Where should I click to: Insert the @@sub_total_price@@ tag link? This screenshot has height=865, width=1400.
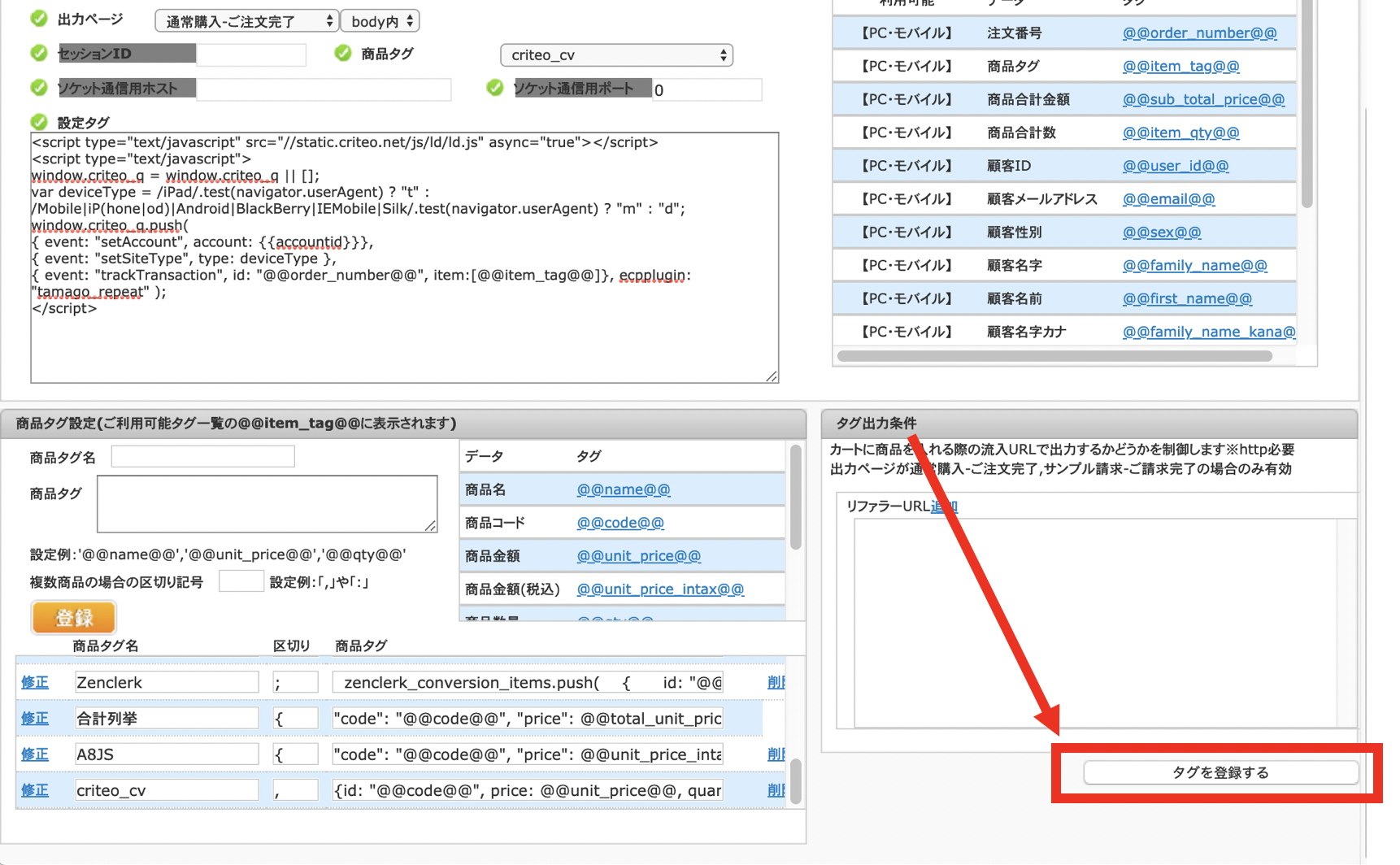click(1203, 100)
